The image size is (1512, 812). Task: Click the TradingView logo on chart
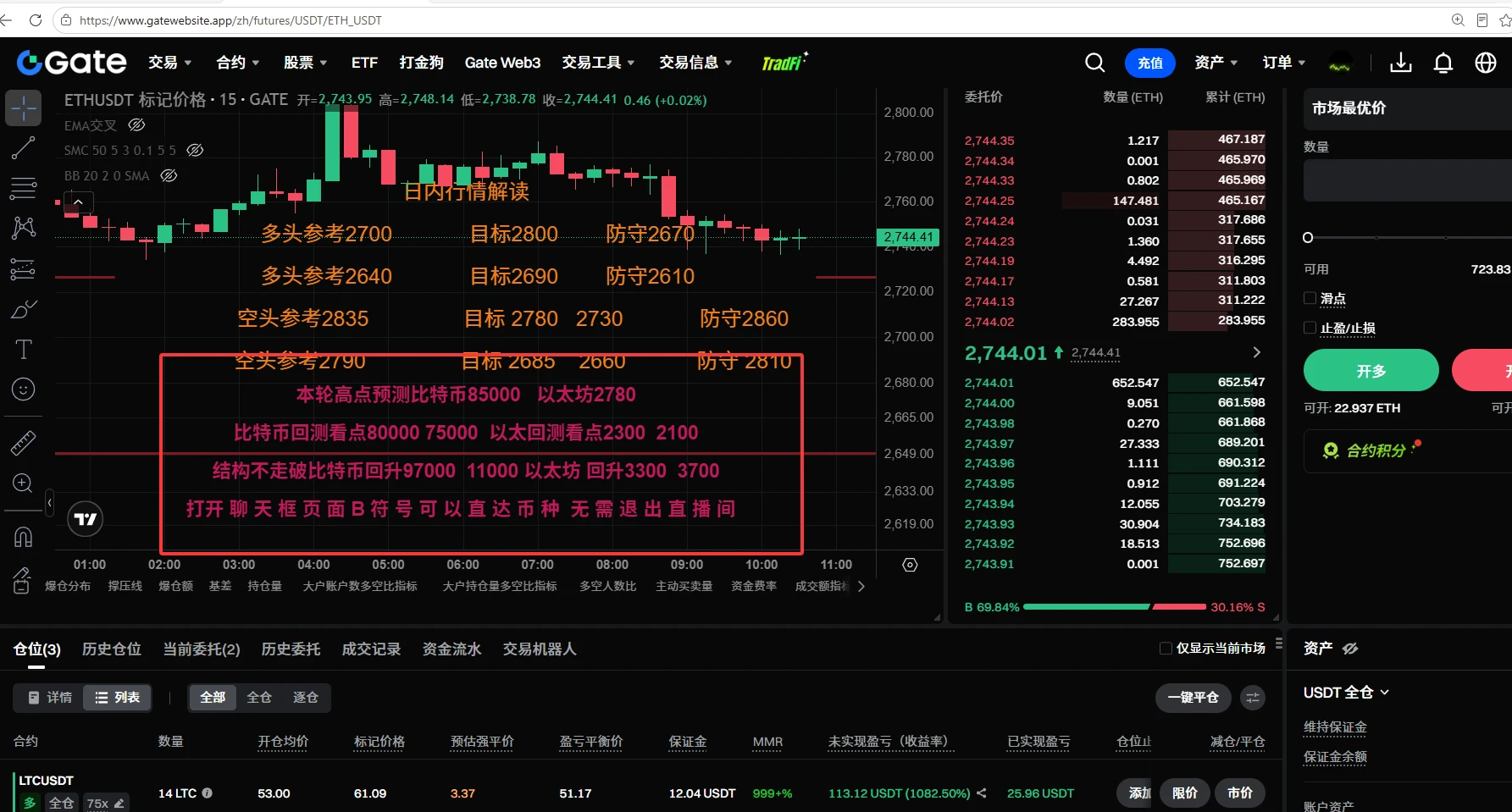point(86,519)
